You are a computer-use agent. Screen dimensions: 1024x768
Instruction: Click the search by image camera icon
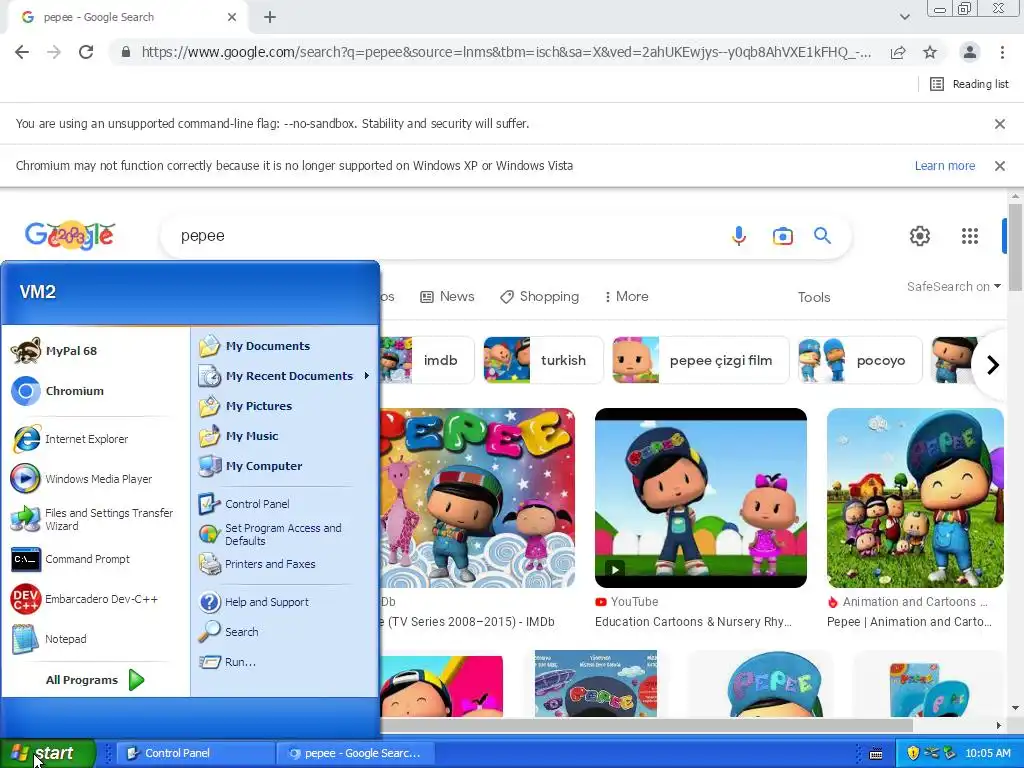point(782,236)
